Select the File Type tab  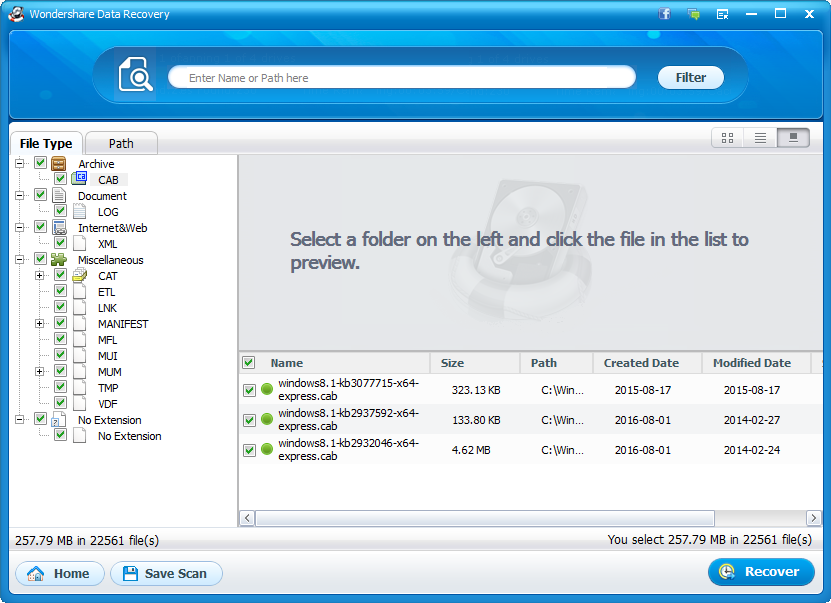pos(46,143)
